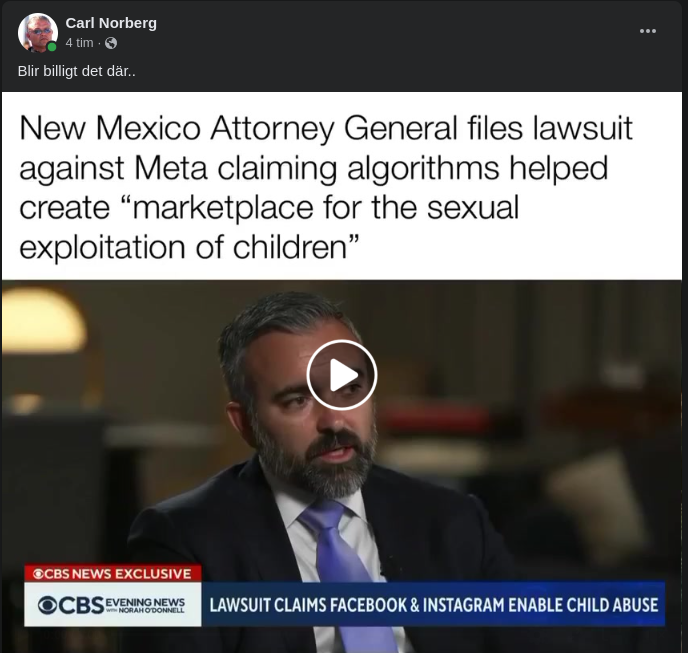The width and height of the screenshot is (688, 653).
Task: Open Carl Norberg's profile via name link
Action: (x=111, y=23)
